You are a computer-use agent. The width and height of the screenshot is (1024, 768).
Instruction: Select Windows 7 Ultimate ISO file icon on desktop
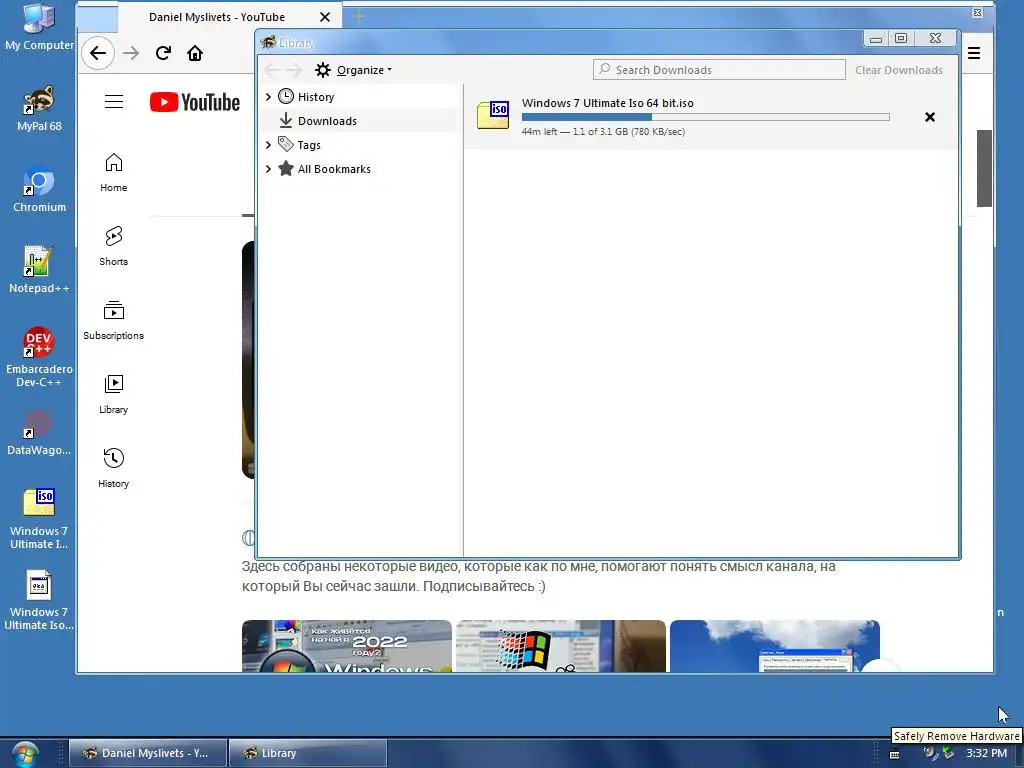click(39, 519)
